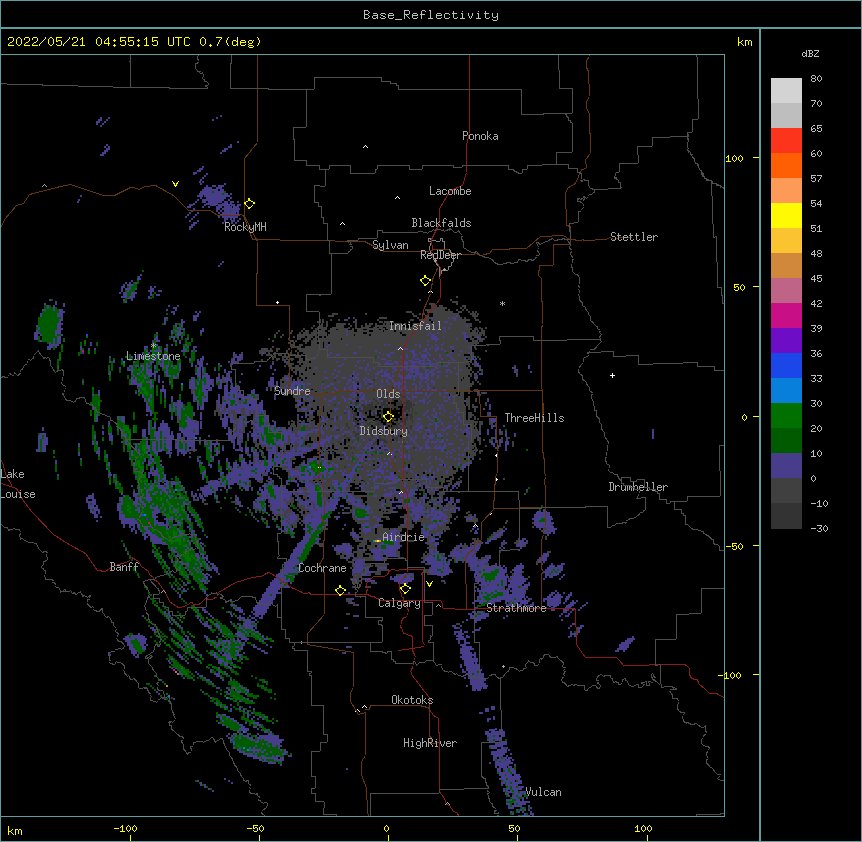The height and width of the screenshot is (842, 862).
Task: Click the dBZ legend heading
Action: click(x=810, y=54)
